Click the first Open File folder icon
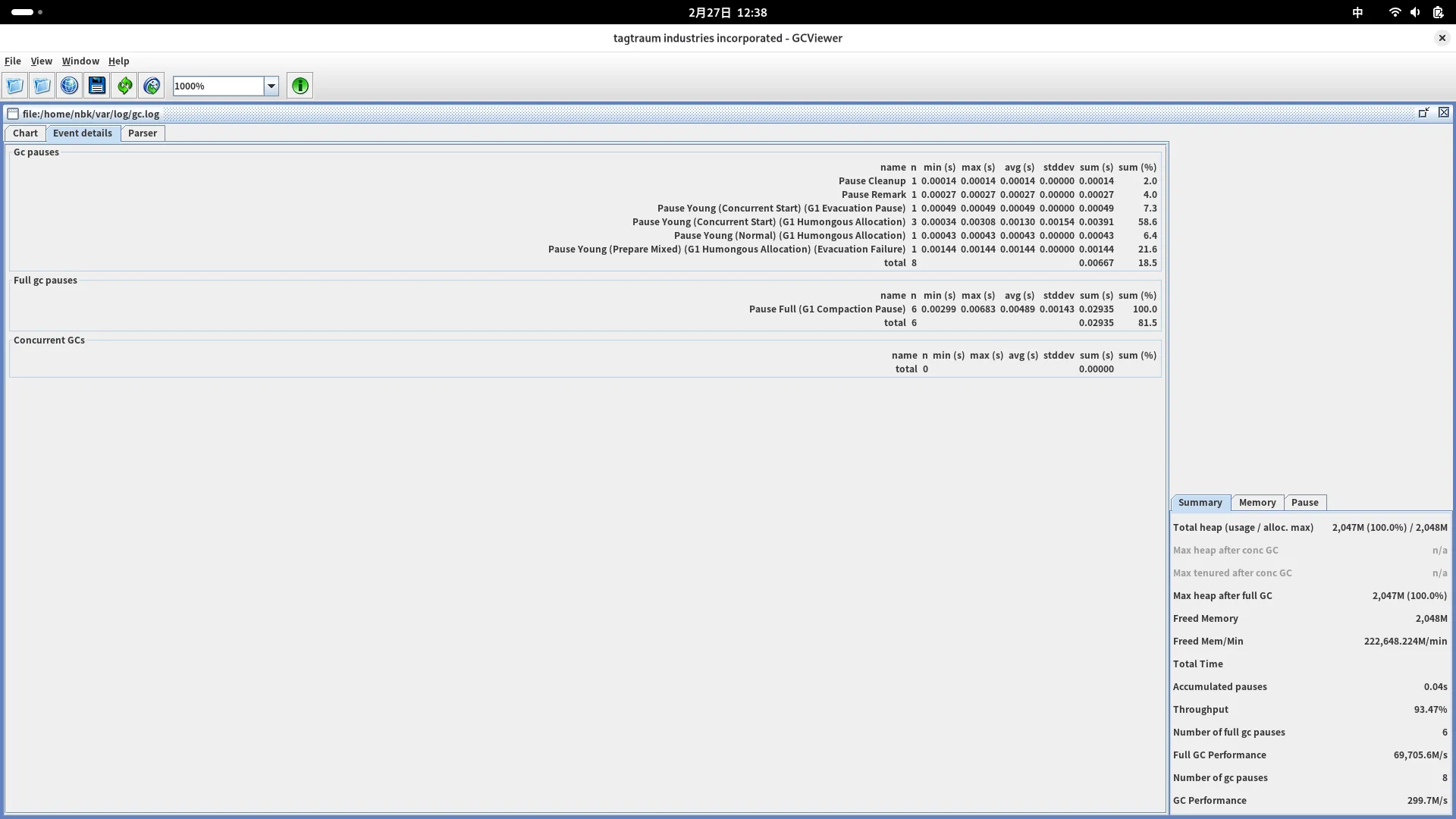The image size is (1456, 819). pos(14,86)
